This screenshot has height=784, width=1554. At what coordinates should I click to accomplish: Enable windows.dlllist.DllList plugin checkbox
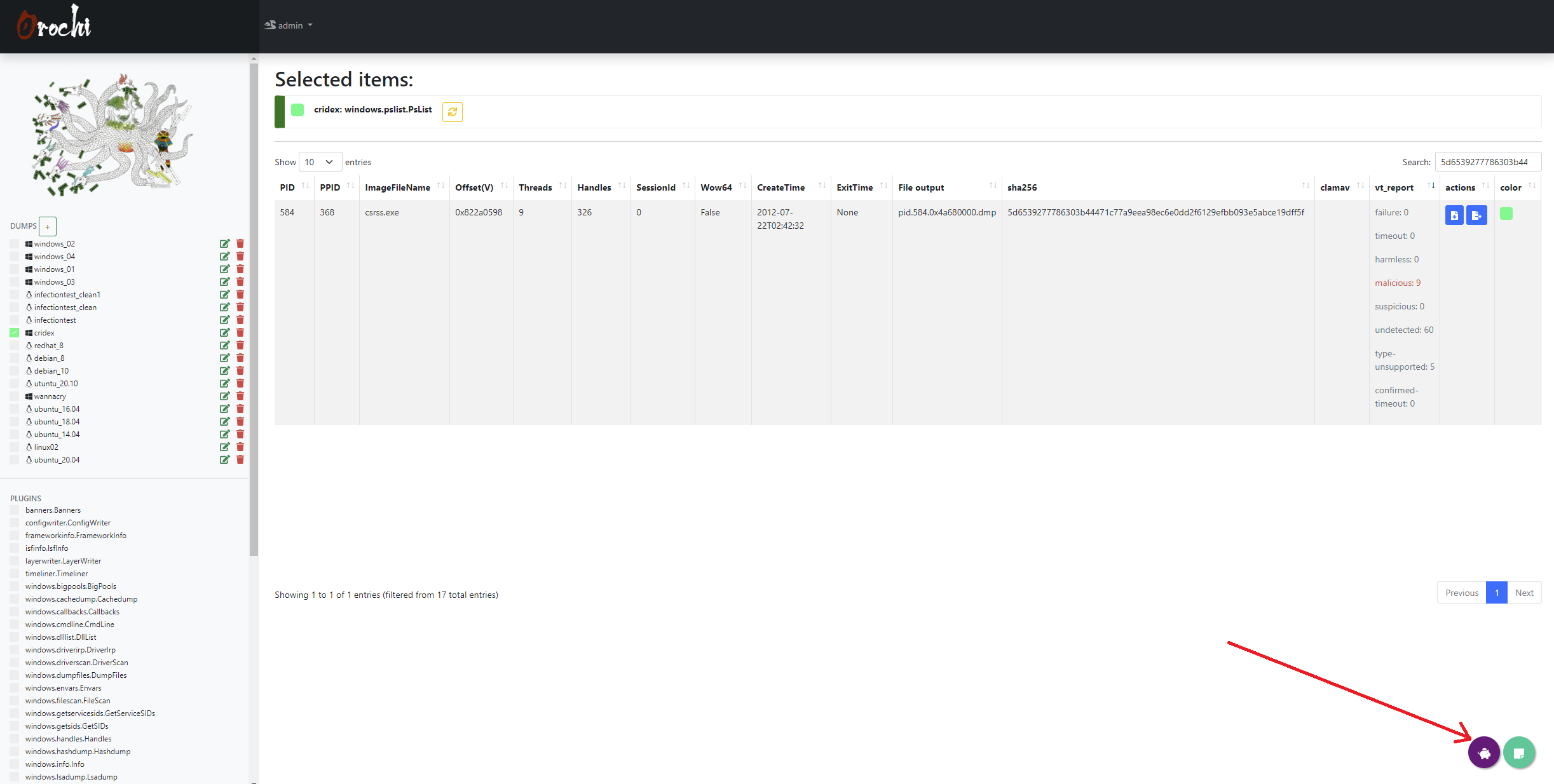click(x=15, y=637)
